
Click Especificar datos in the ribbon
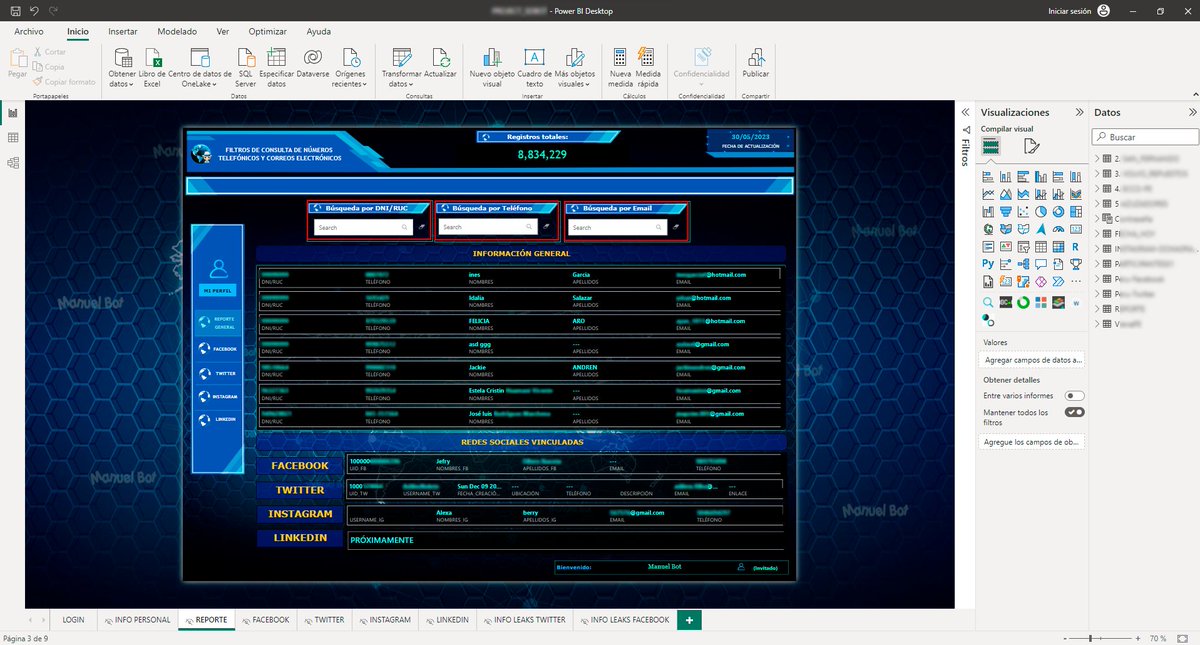click(276, 67)
